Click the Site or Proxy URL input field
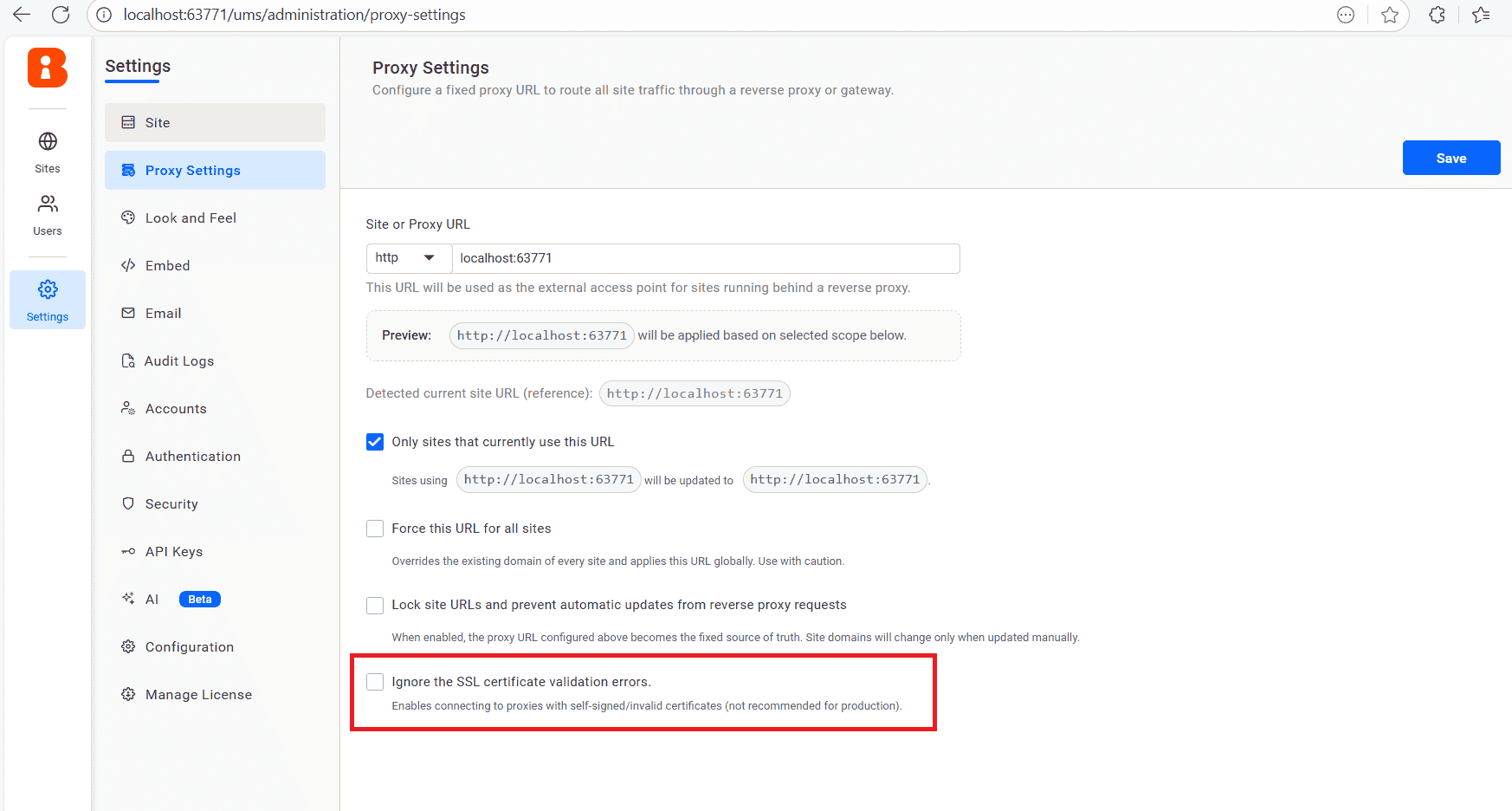This screenshot has width=1512, height=811. click(x=706, y=257)
